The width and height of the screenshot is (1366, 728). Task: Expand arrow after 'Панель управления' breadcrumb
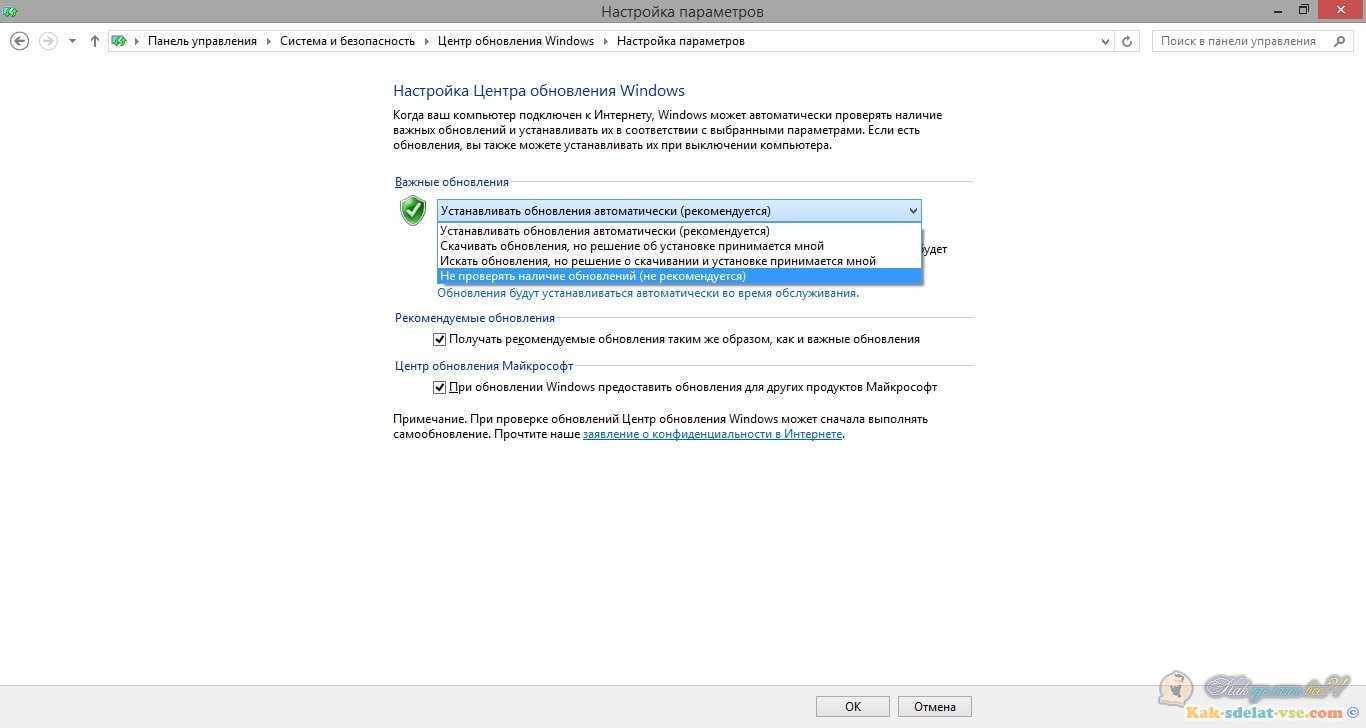pyautogui.click(x=268, y=41)
